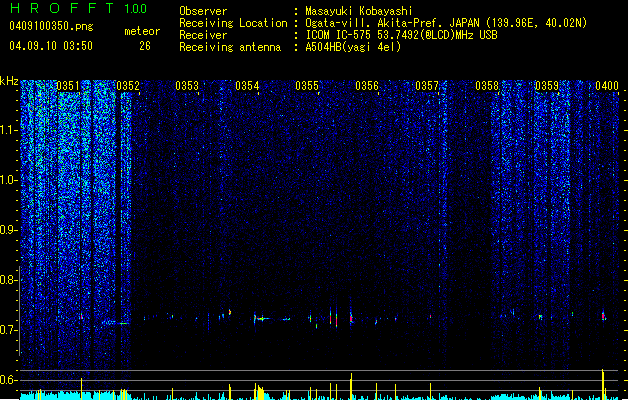Click the ICOM IC-575 receiver text

(x=401, y=35)
